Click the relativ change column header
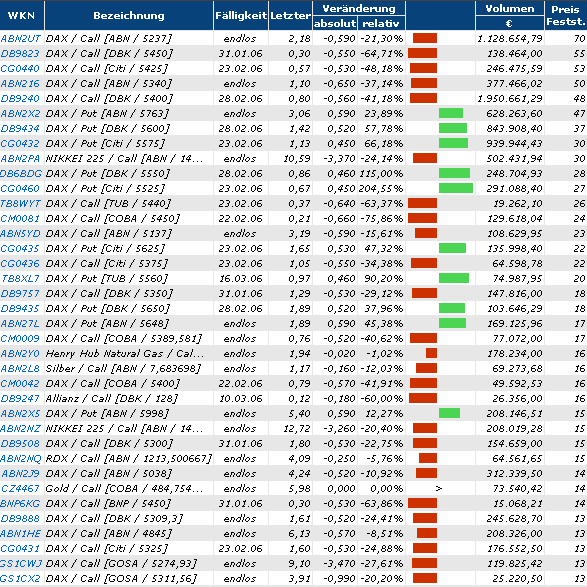The width and height of the screenshot is (587, 587). (x=381, y=23)
